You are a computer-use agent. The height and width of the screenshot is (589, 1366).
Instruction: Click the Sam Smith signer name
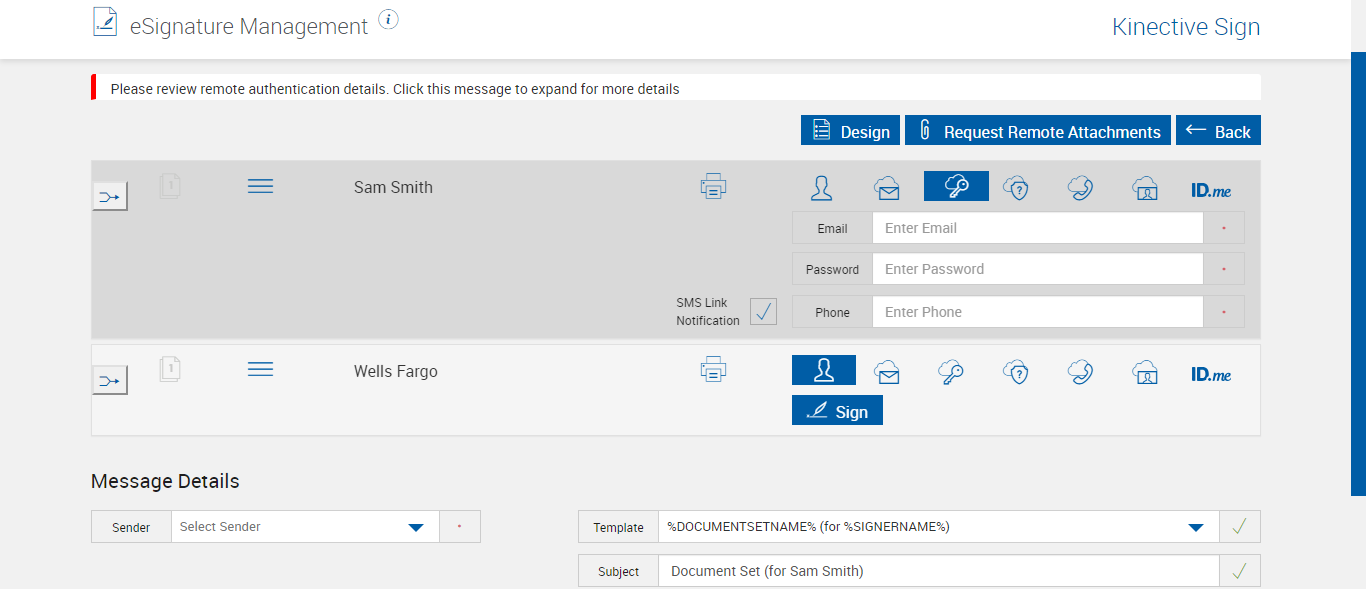(x=393, y=187)
